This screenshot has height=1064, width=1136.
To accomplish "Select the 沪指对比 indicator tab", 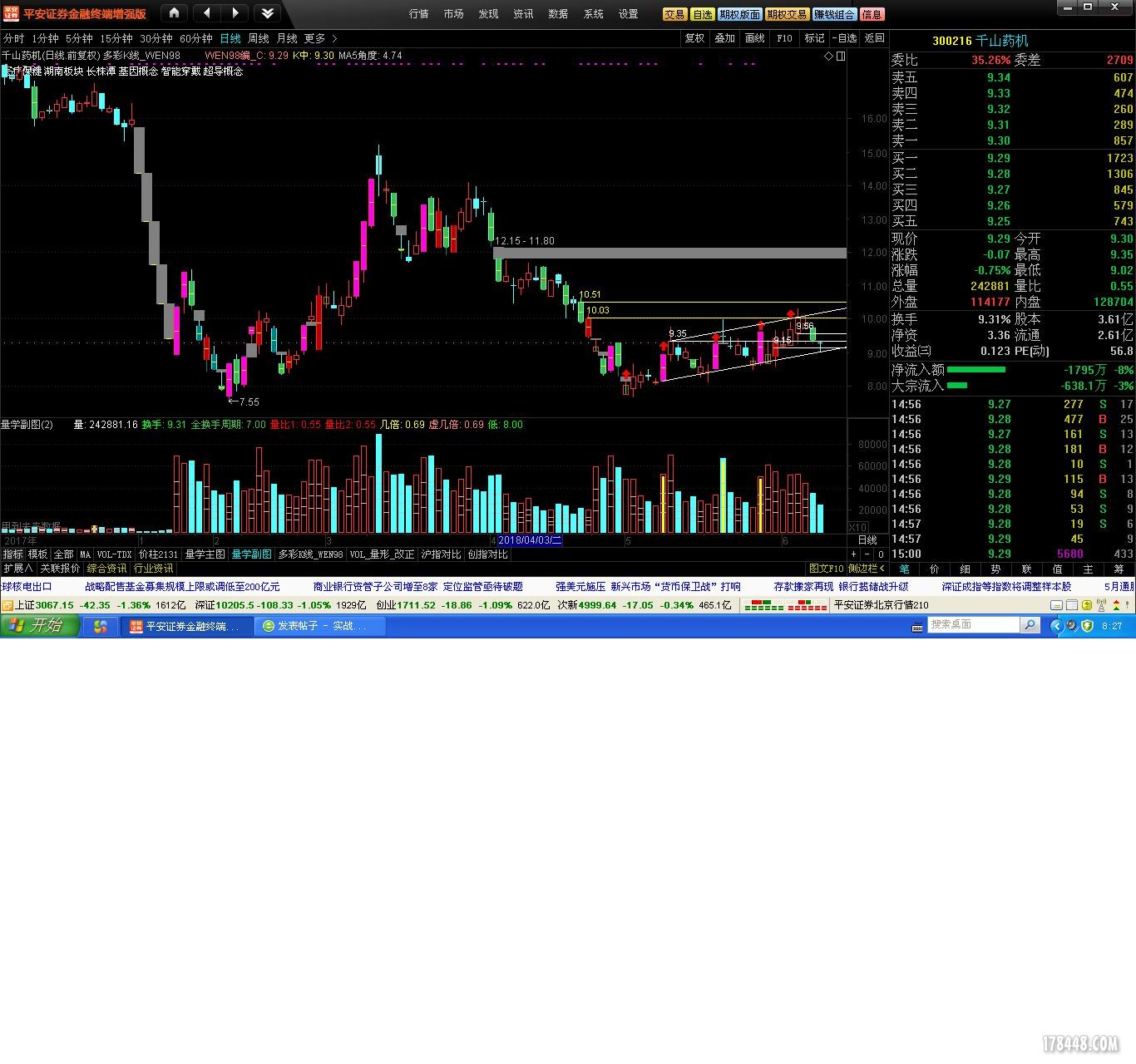I will point(441,554).
